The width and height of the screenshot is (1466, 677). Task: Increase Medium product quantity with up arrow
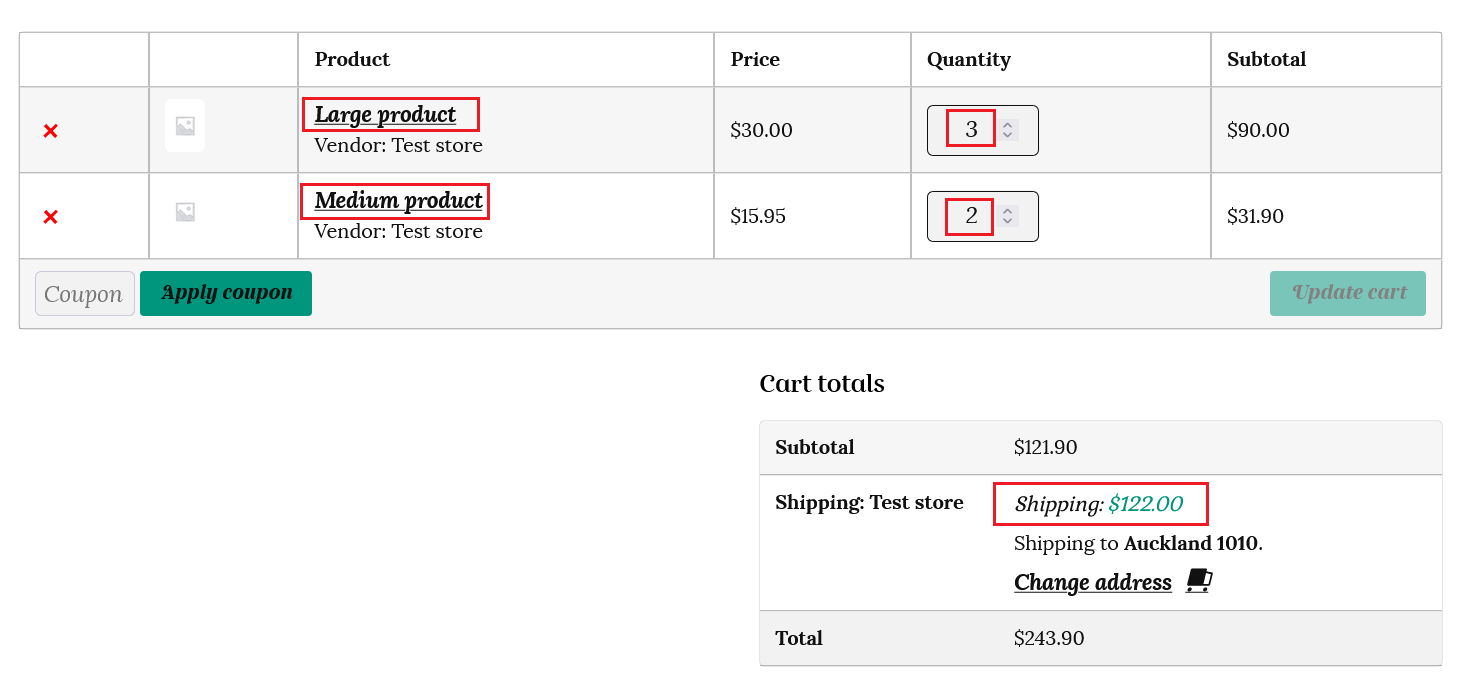click(x=1008, y=211)
